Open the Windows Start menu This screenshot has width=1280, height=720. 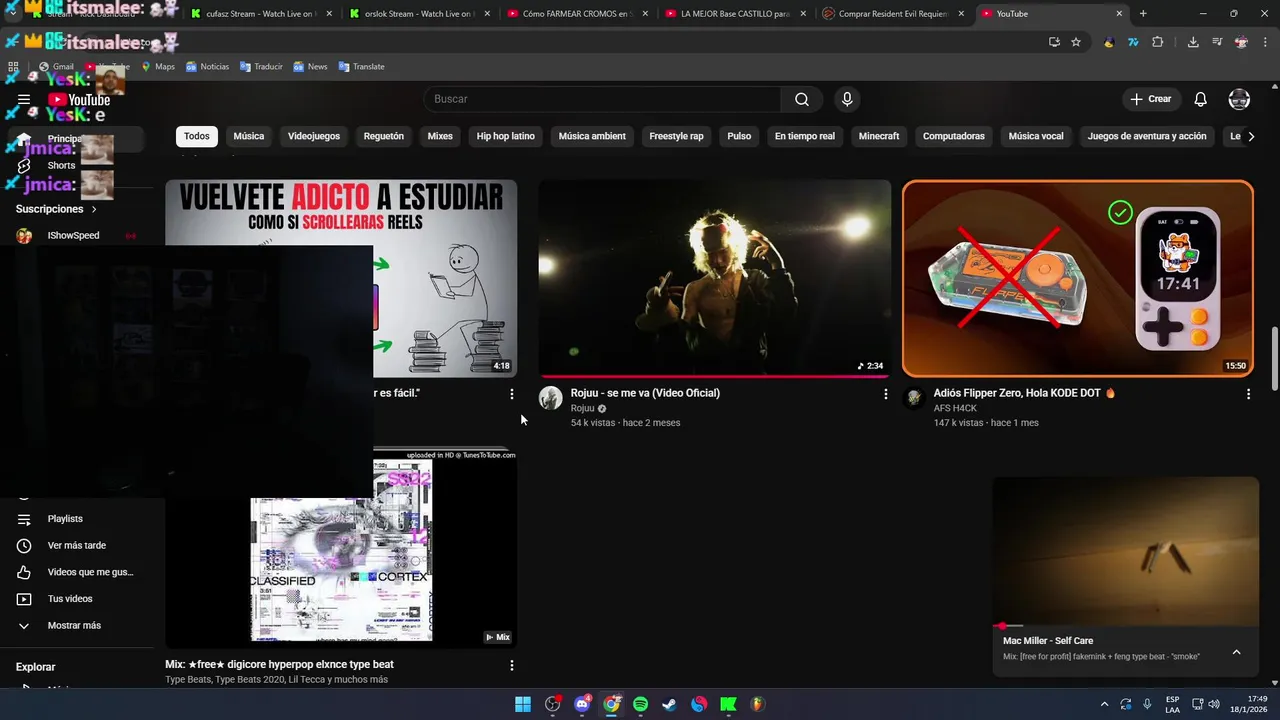point(523,704)
